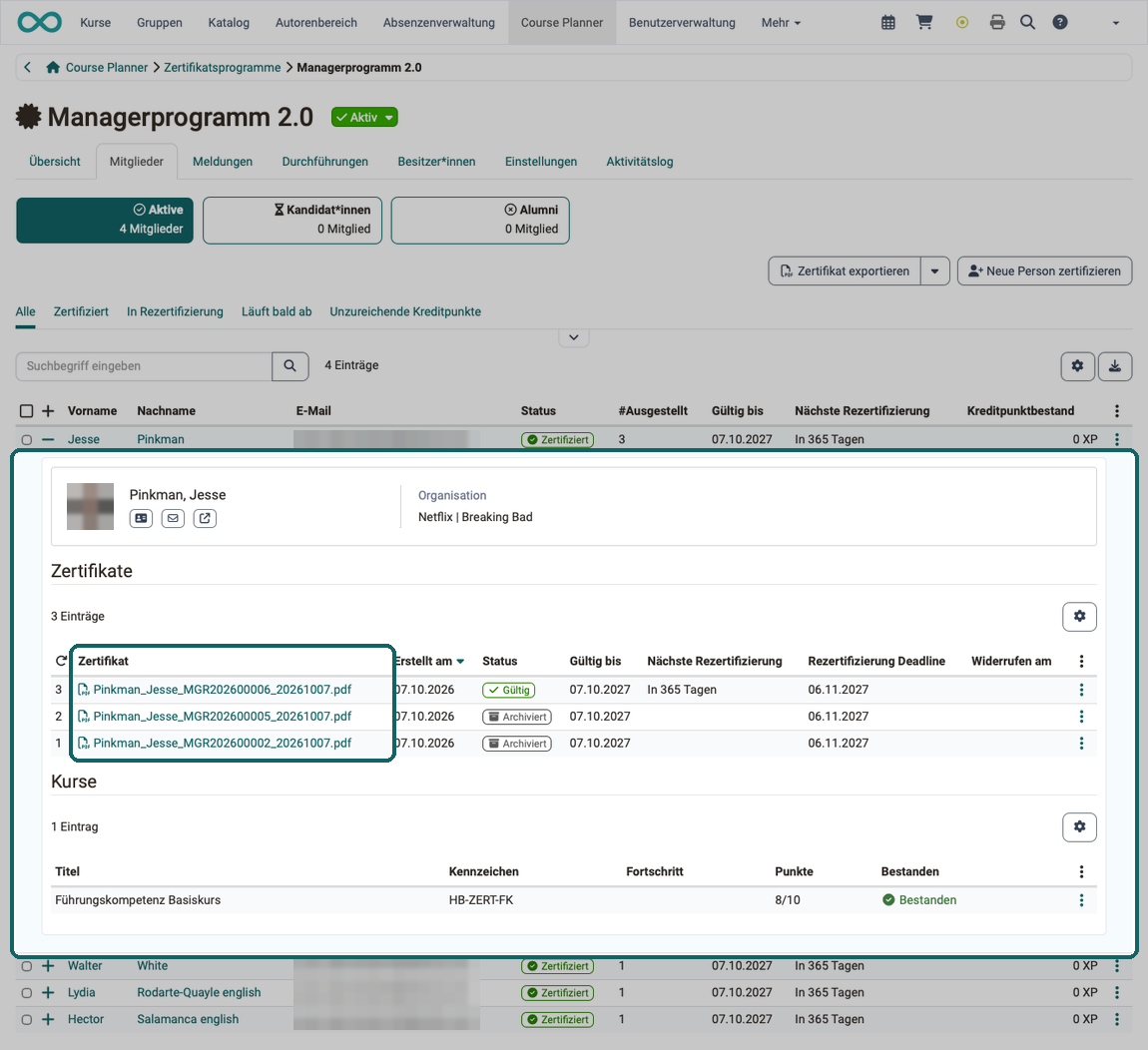Open actions menu for certificate MGR202600006
1148x1050 pixels.
(1081, 690)
